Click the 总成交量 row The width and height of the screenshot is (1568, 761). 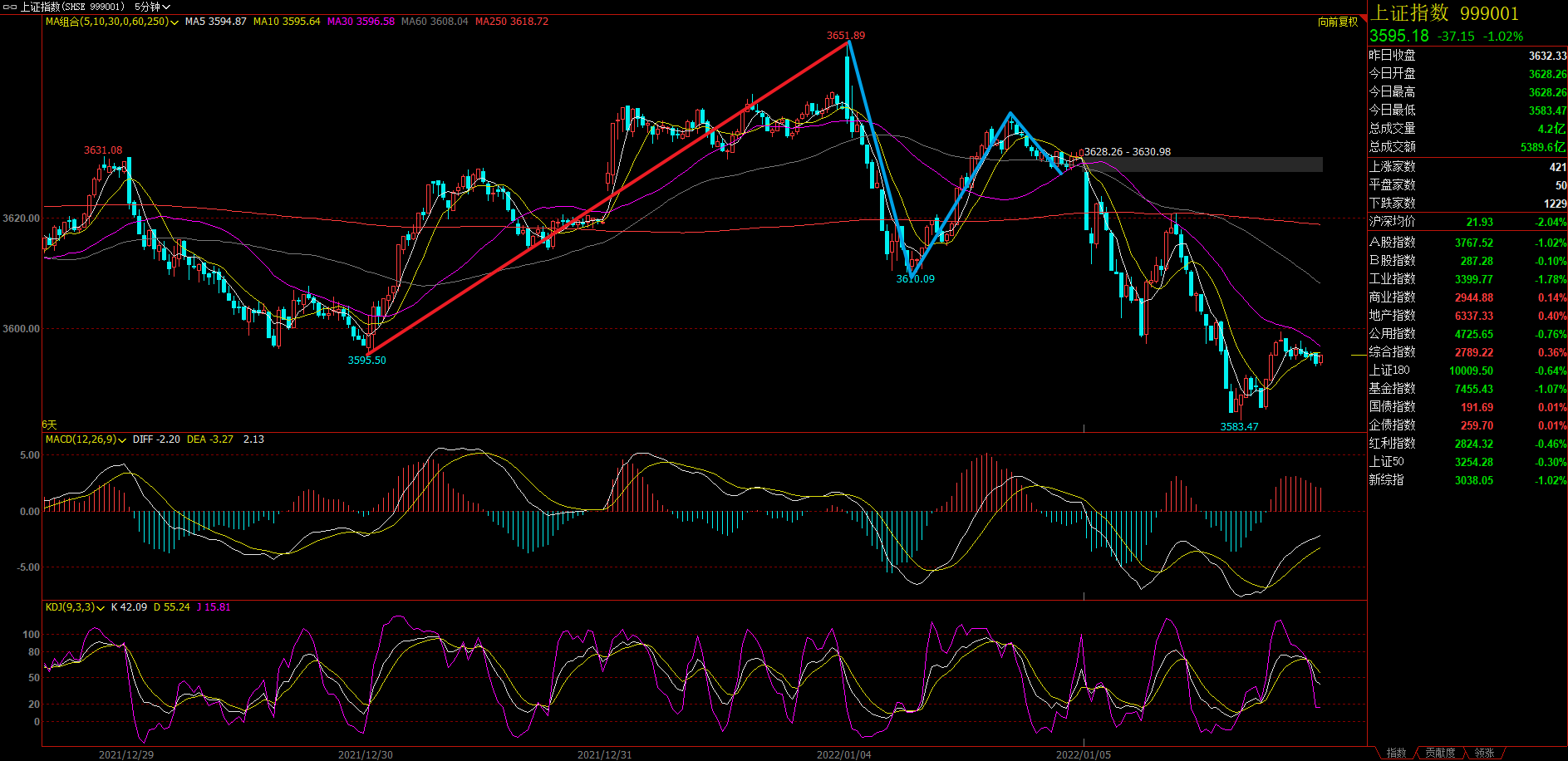coord(1467,129)
